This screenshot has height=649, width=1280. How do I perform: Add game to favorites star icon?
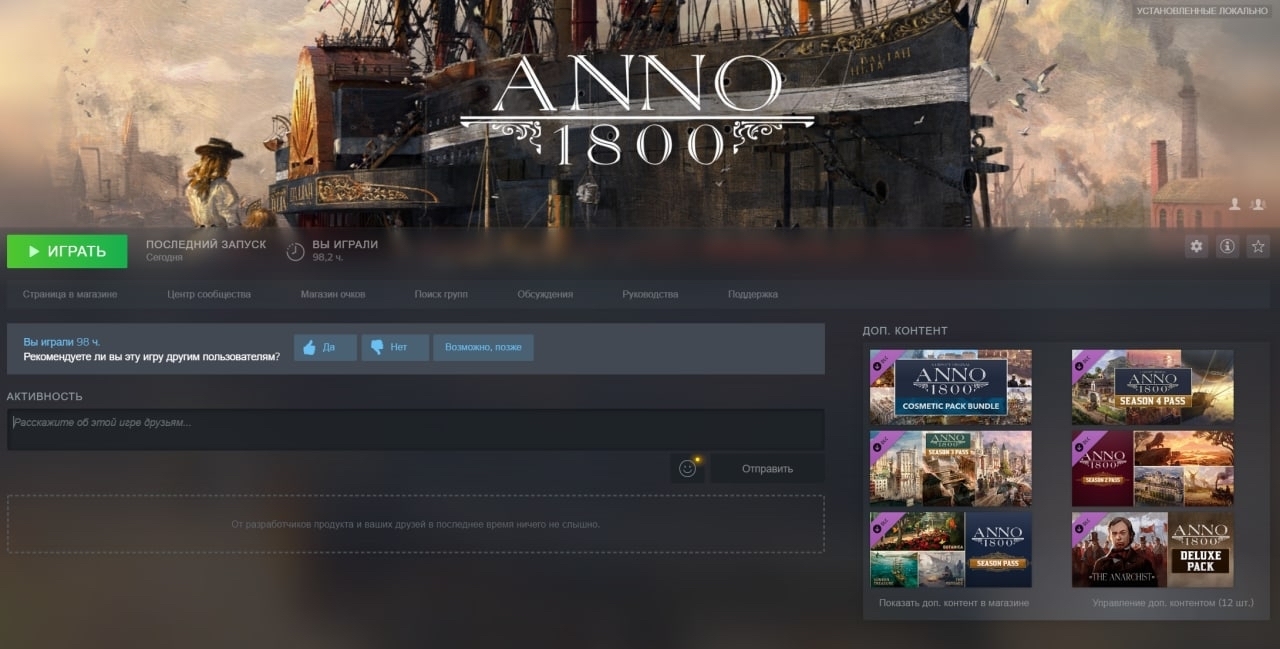pos(1258,246)
